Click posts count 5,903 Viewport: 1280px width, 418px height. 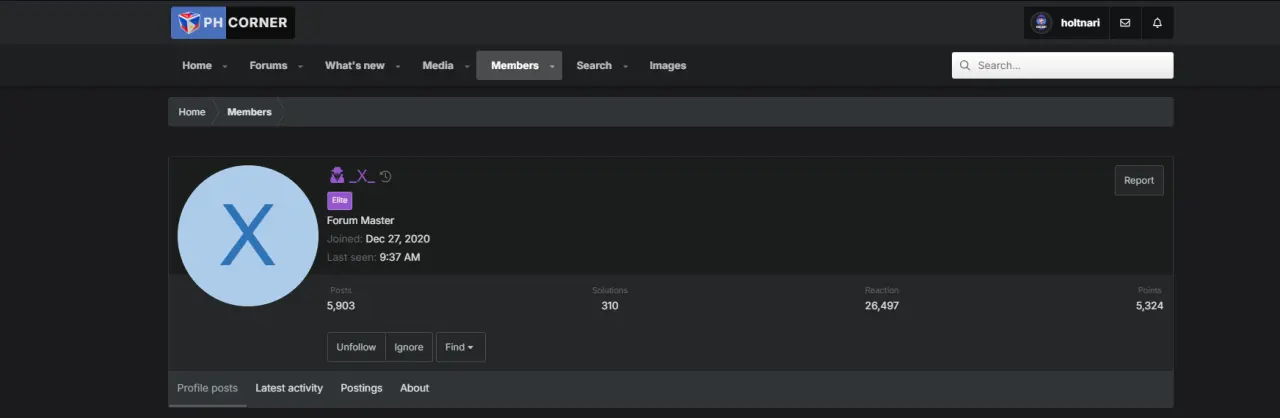pos(341,306)
